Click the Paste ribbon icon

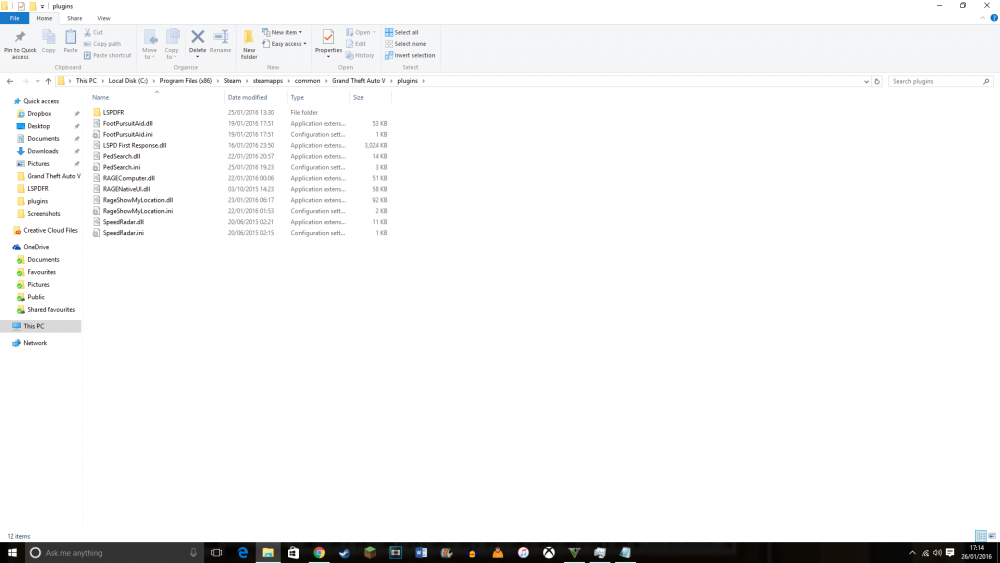[70, 41]
